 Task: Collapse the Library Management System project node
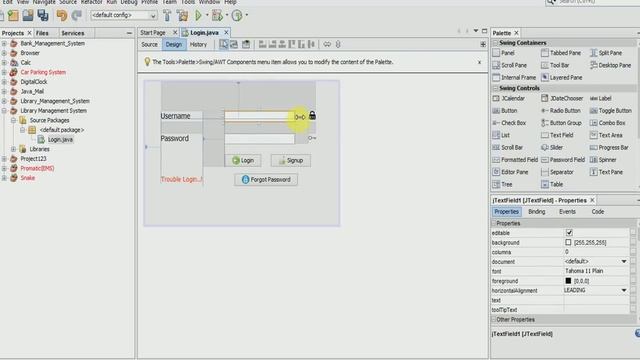(4, 111)
